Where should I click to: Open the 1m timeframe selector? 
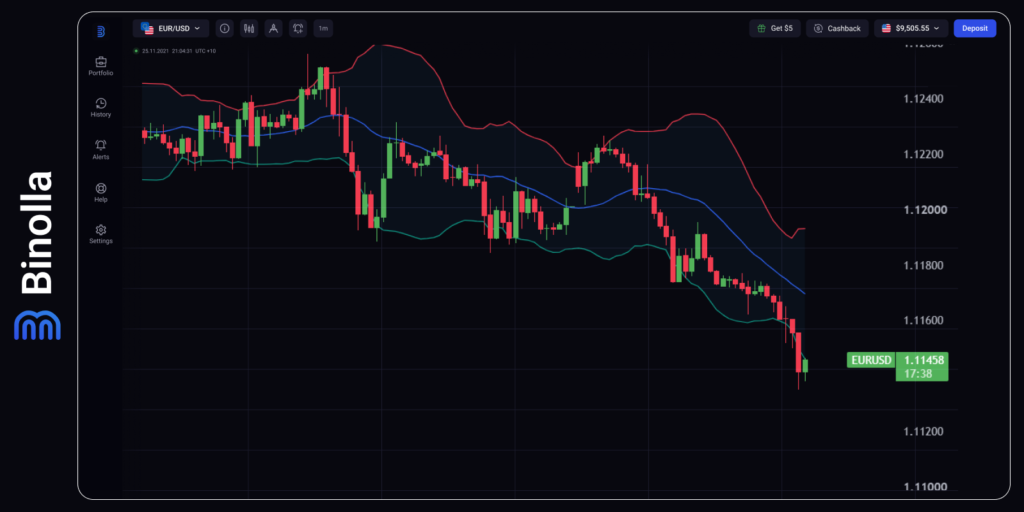coord(323,28)
